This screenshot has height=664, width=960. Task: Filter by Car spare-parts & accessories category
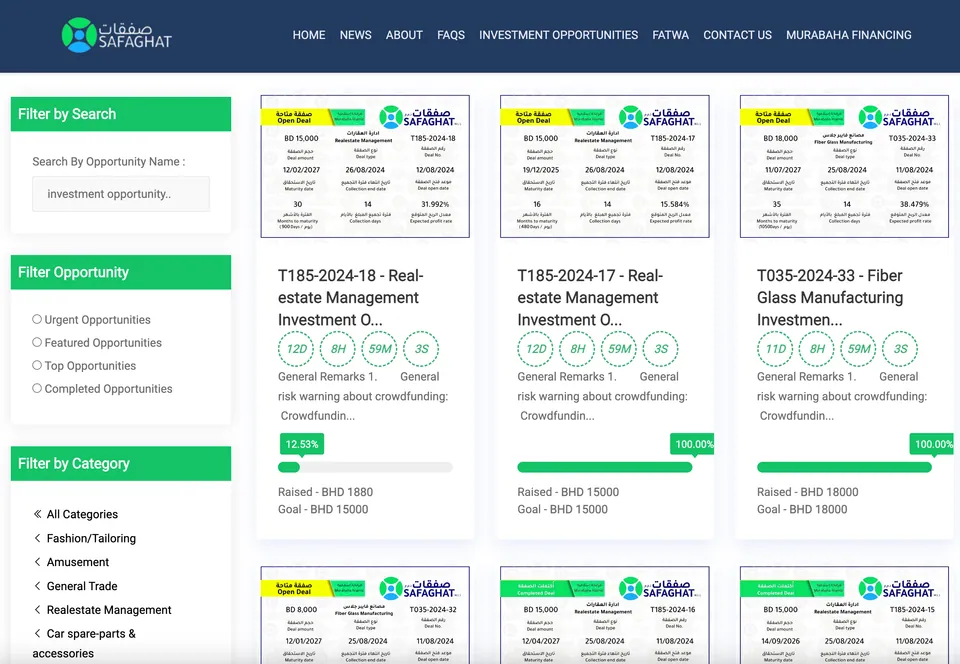(84, 643)
